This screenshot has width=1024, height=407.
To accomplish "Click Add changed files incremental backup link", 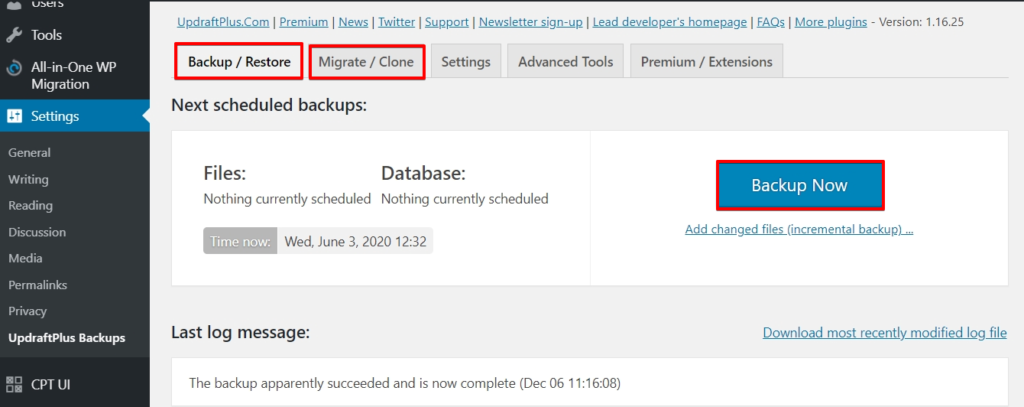I will click(799, 230).
